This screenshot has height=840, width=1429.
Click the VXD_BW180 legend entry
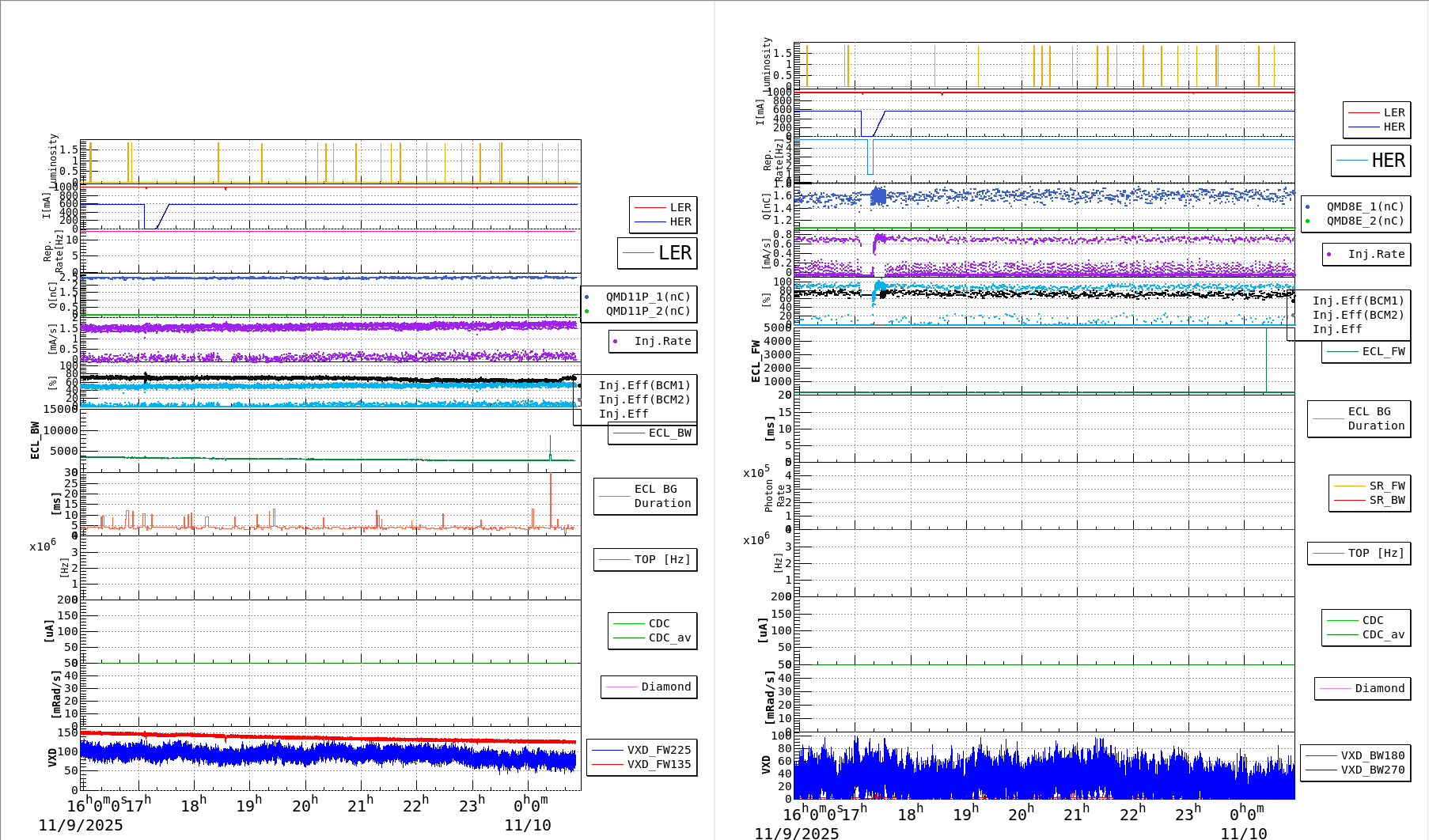[1372, 755]
